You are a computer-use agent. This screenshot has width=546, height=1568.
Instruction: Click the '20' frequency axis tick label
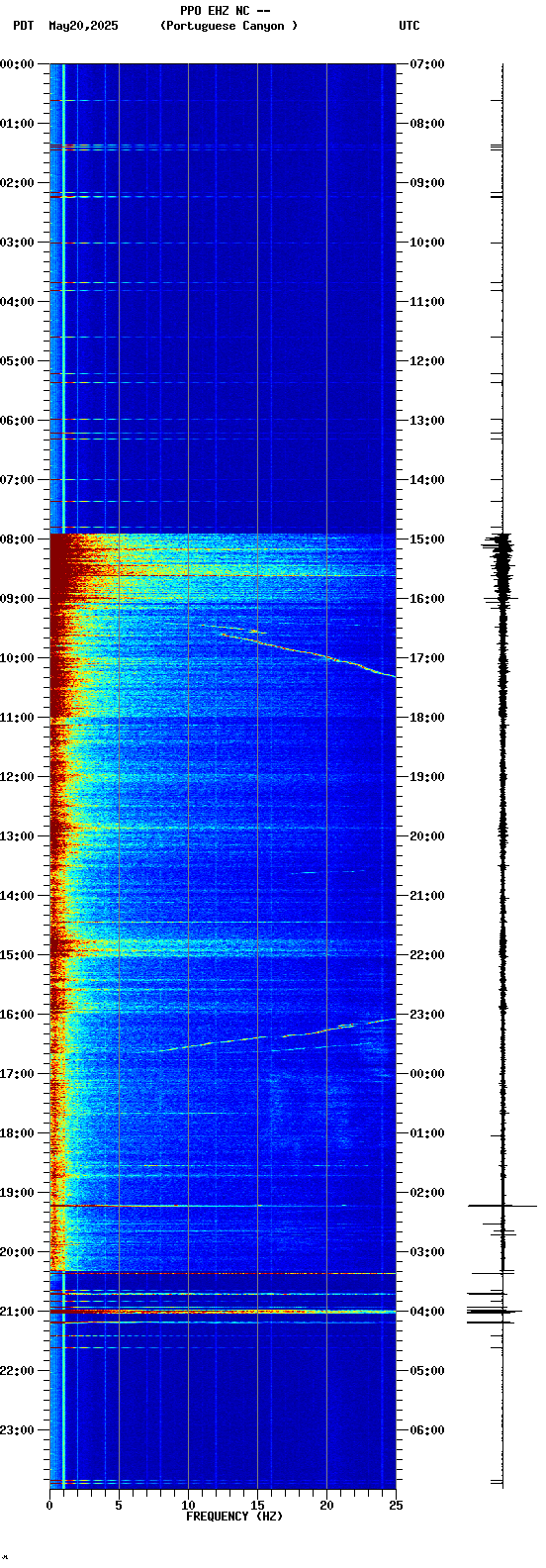(x=326, y=1506)
